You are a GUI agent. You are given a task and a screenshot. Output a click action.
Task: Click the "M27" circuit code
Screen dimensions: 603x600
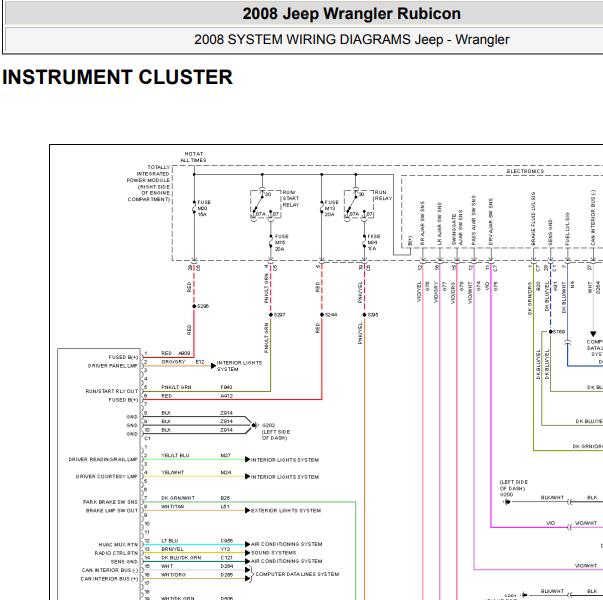(225, 455)
